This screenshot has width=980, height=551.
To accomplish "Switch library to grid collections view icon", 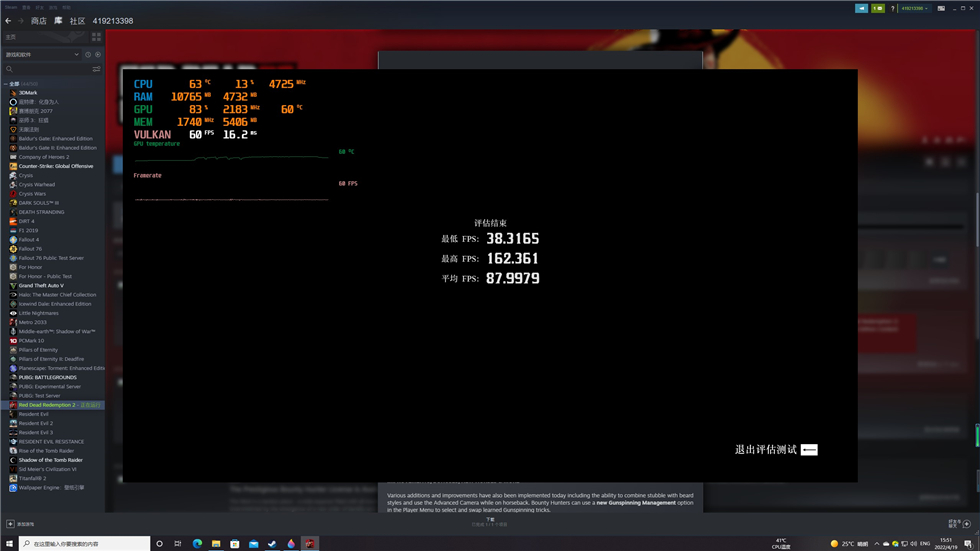I will 96,37.
